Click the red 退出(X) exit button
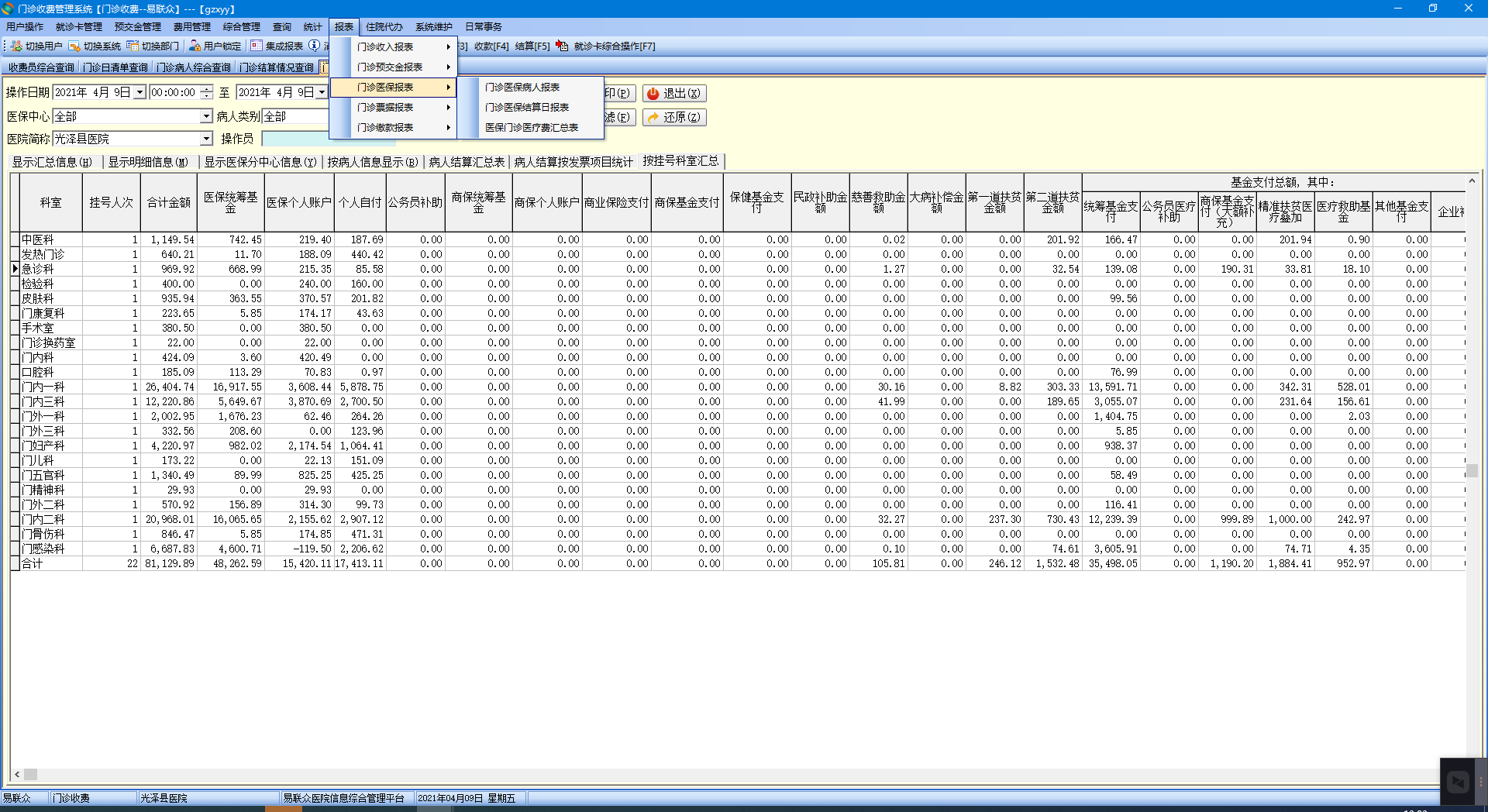Screen dimensions: 1488x812 coord(673,94)
